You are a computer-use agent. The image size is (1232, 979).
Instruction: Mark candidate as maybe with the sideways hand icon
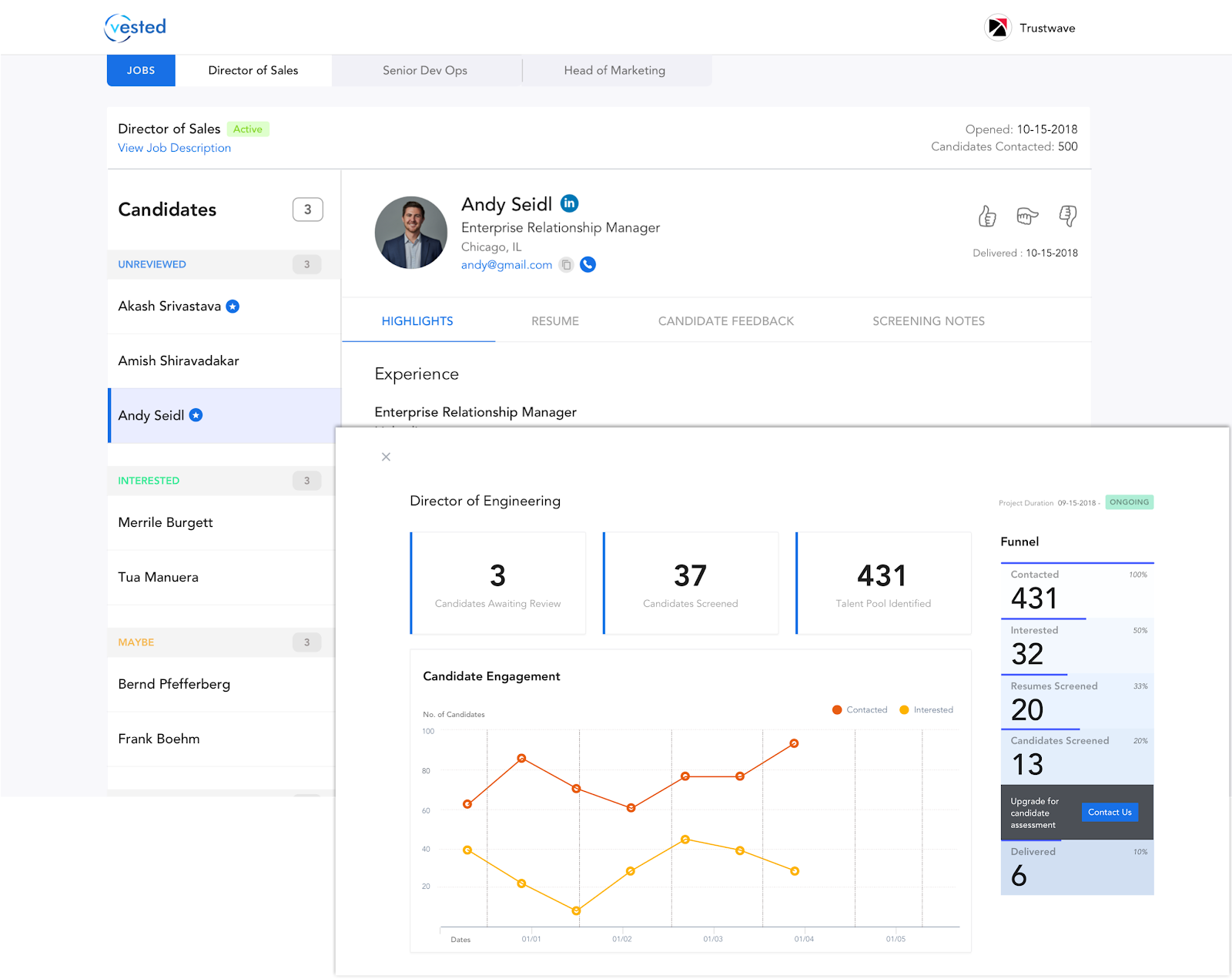(1027, 216)
